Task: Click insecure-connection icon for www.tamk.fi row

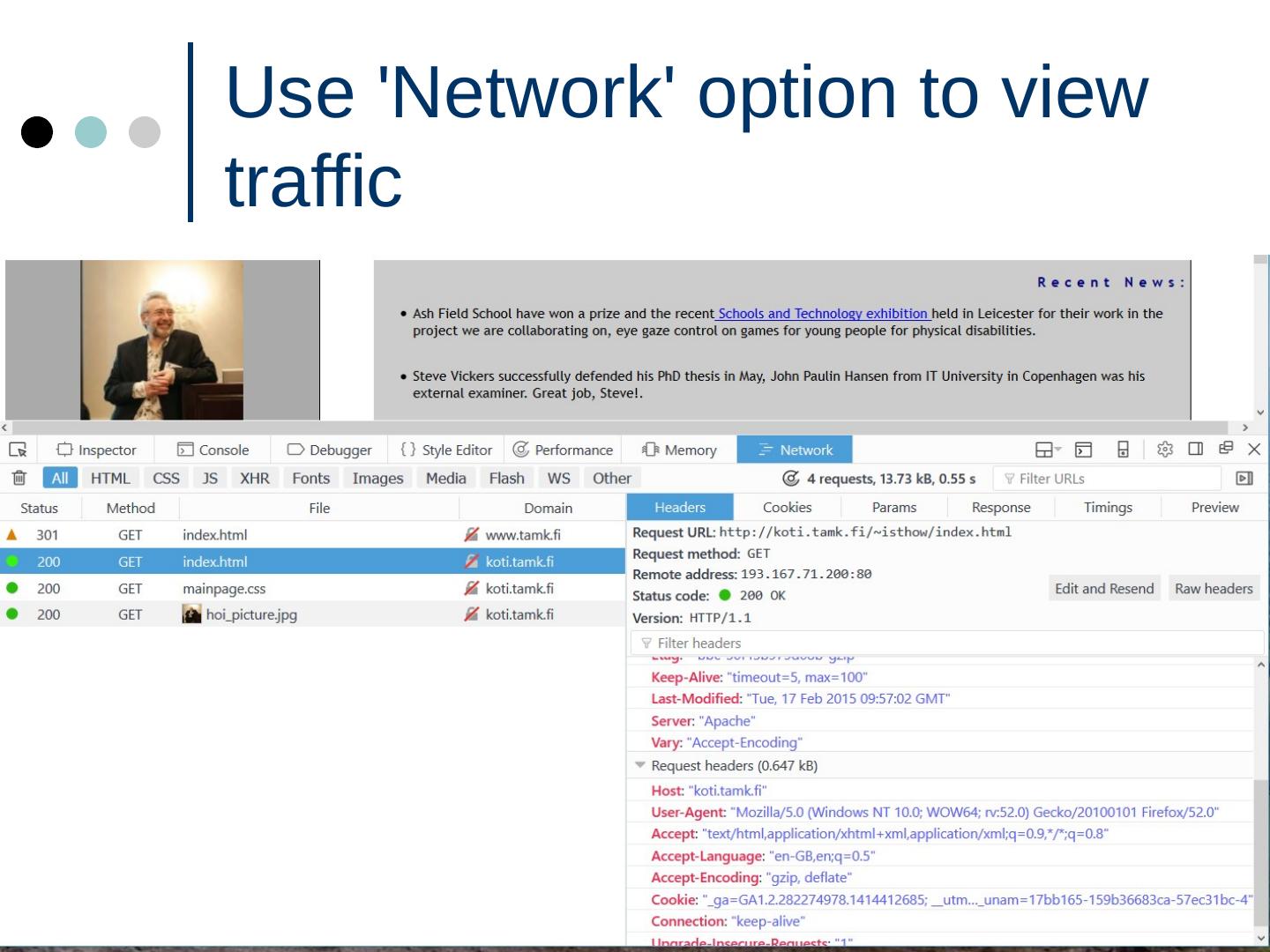Action: pyautogui.click(x=472, y=534)
